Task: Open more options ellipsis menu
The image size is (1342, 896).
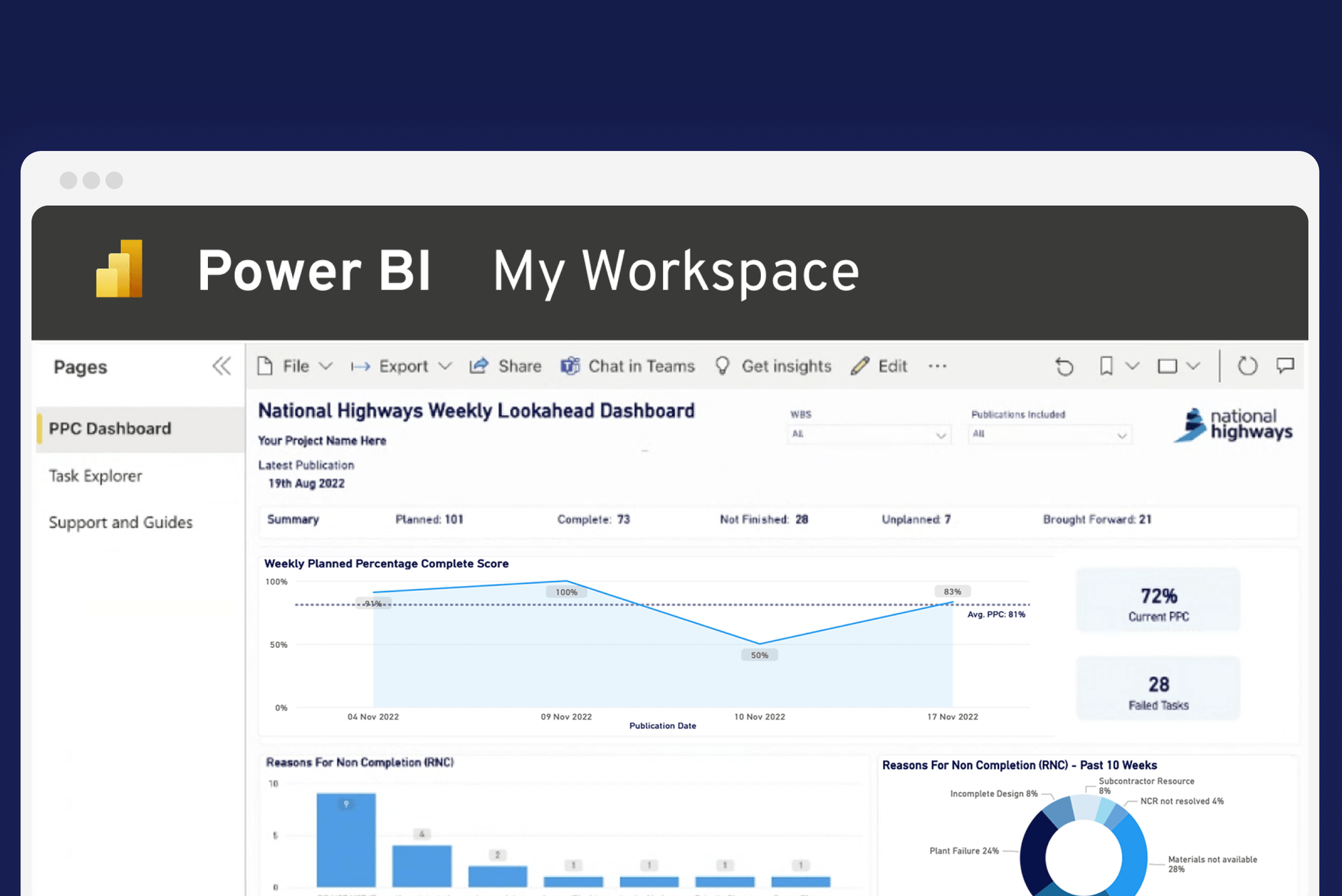Action: (937, 366)
